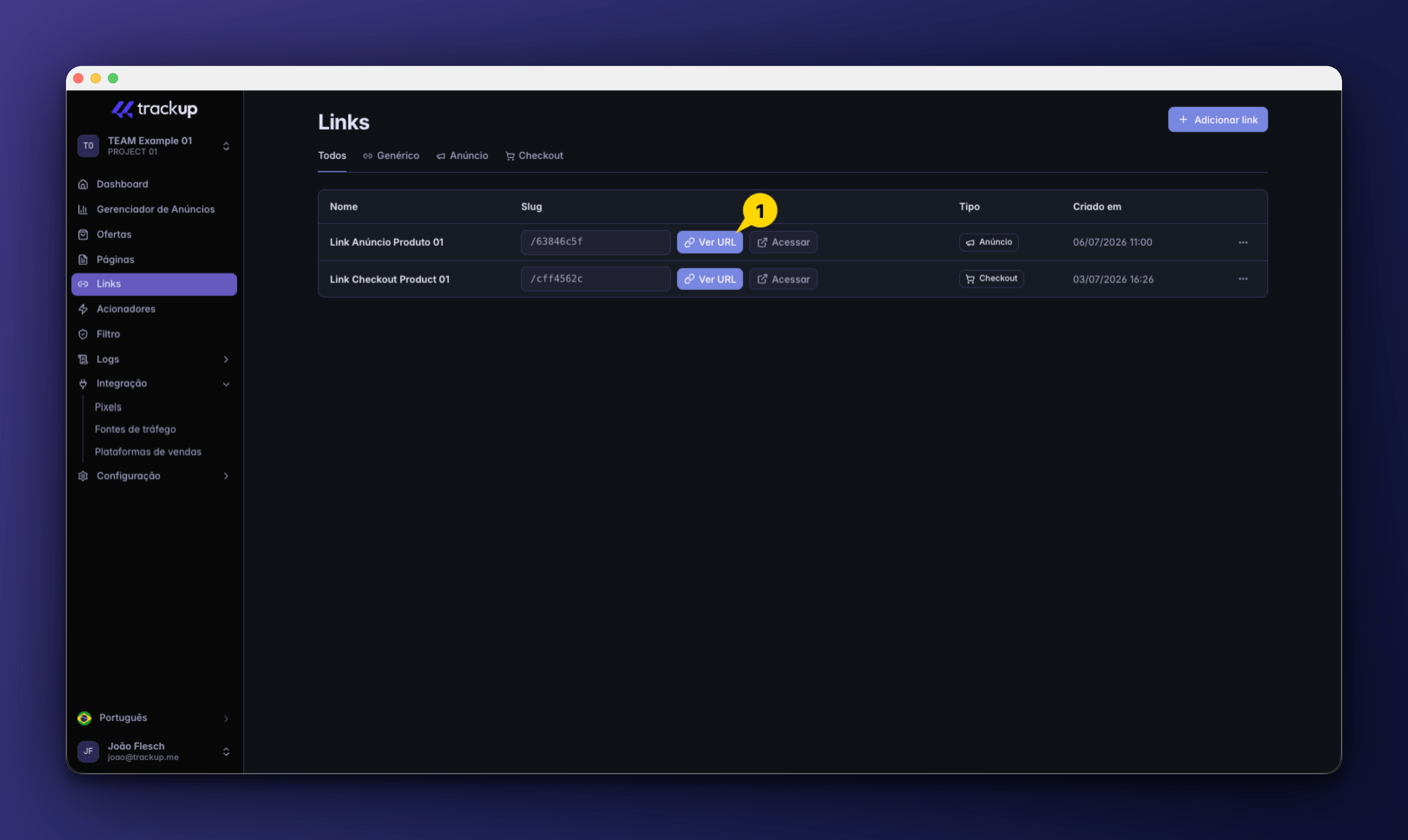1408x840 pixels.
Task: Click Ver URL for Link Anúncio Produto 01
Action: [x=710, y=242]
